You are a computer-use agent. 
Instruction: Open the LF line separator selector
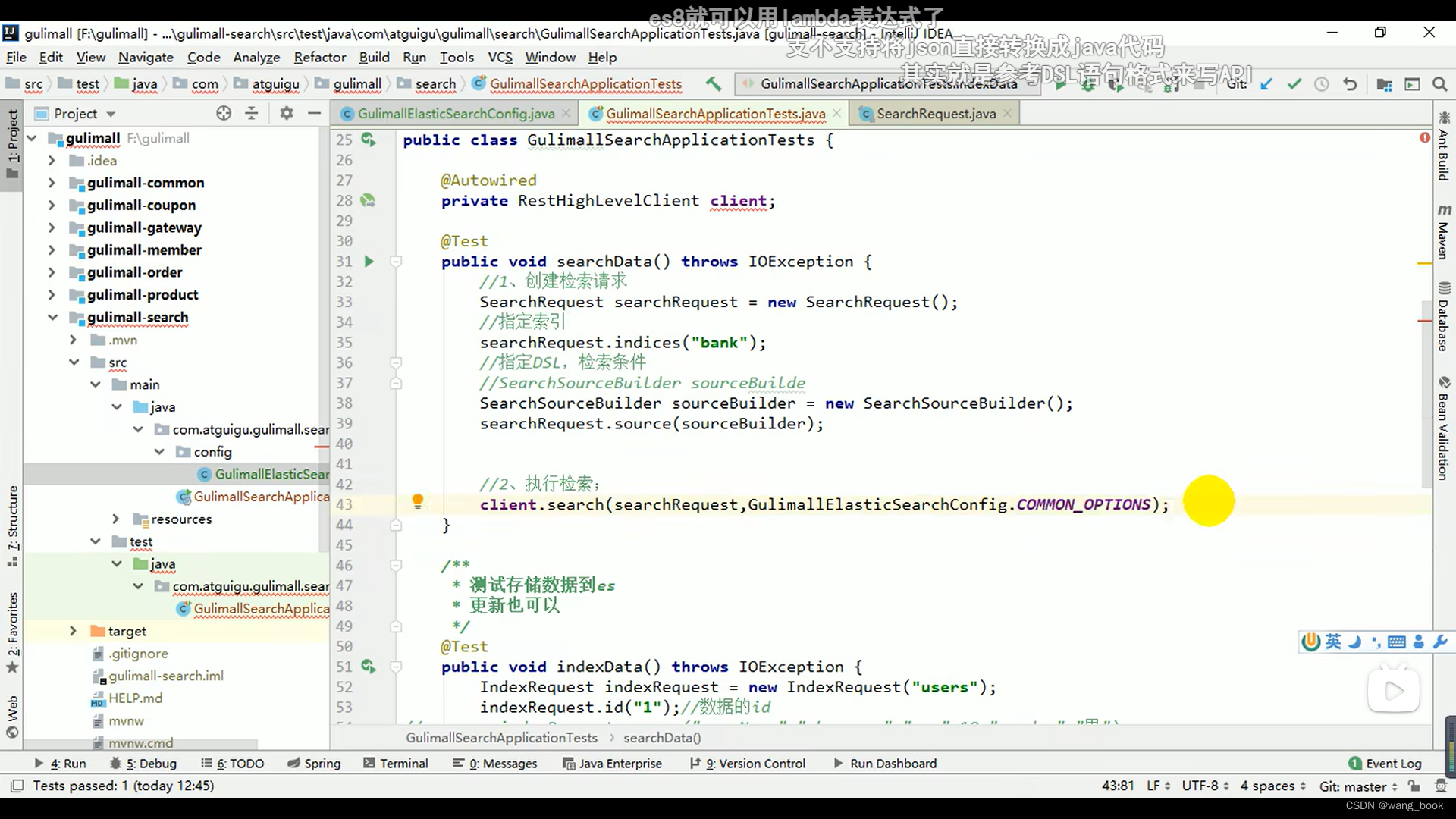1158,786
